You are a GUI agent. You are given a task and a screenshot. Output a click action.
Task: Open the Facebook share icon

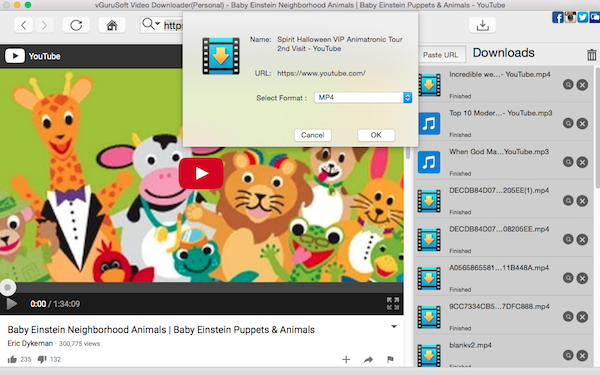(558, 17)
